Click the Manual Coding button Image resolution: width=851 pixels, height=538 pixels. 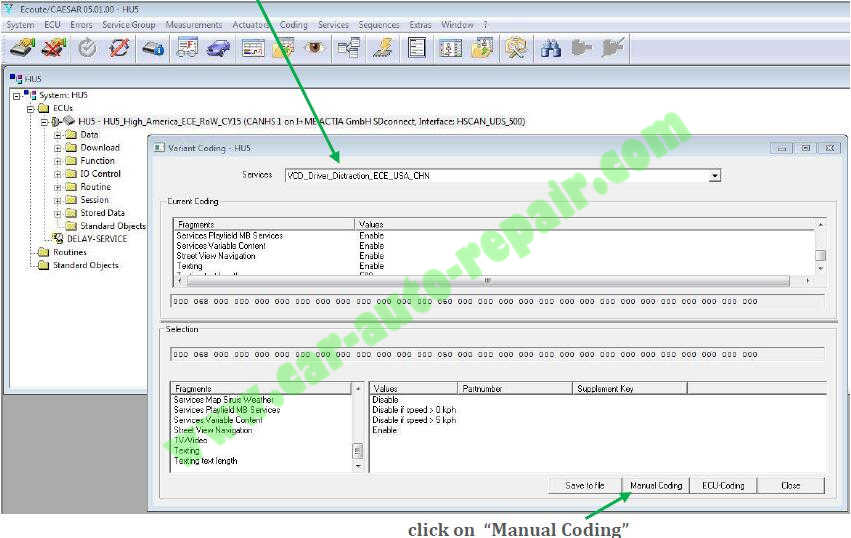point(656,485)
